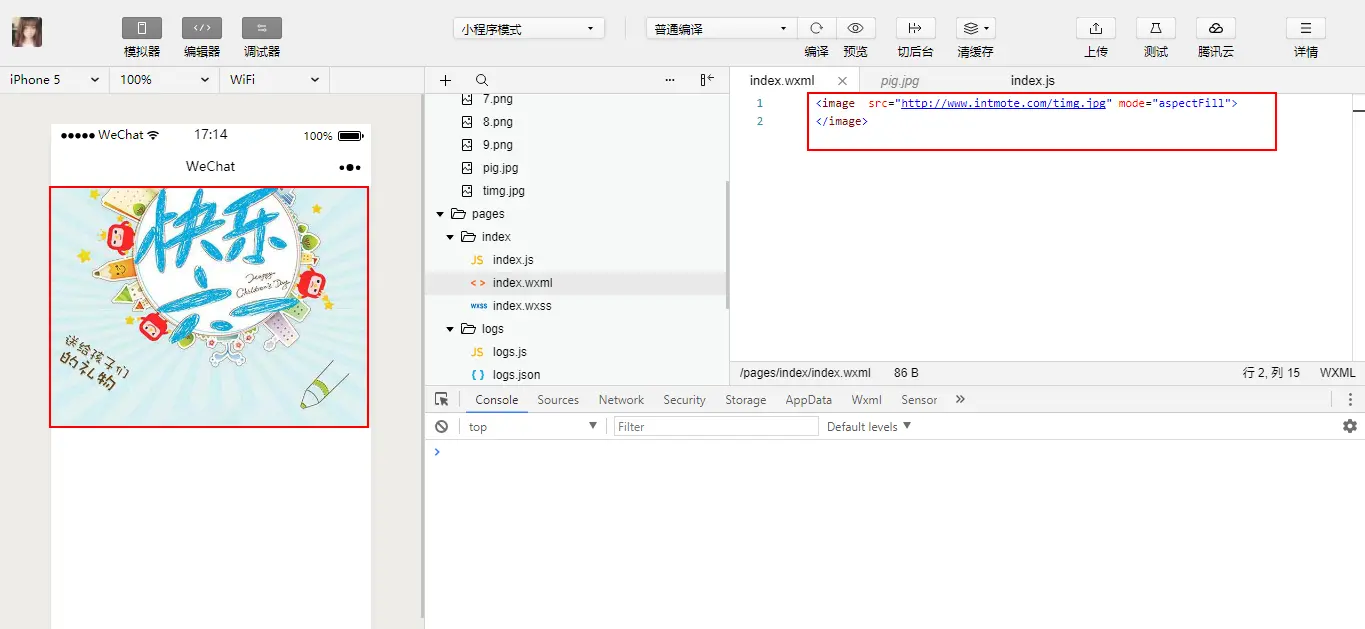Viewport: 1365px width, 629px height.
Task: Click the plus icon to add file
Action: [x=445, y=80]
